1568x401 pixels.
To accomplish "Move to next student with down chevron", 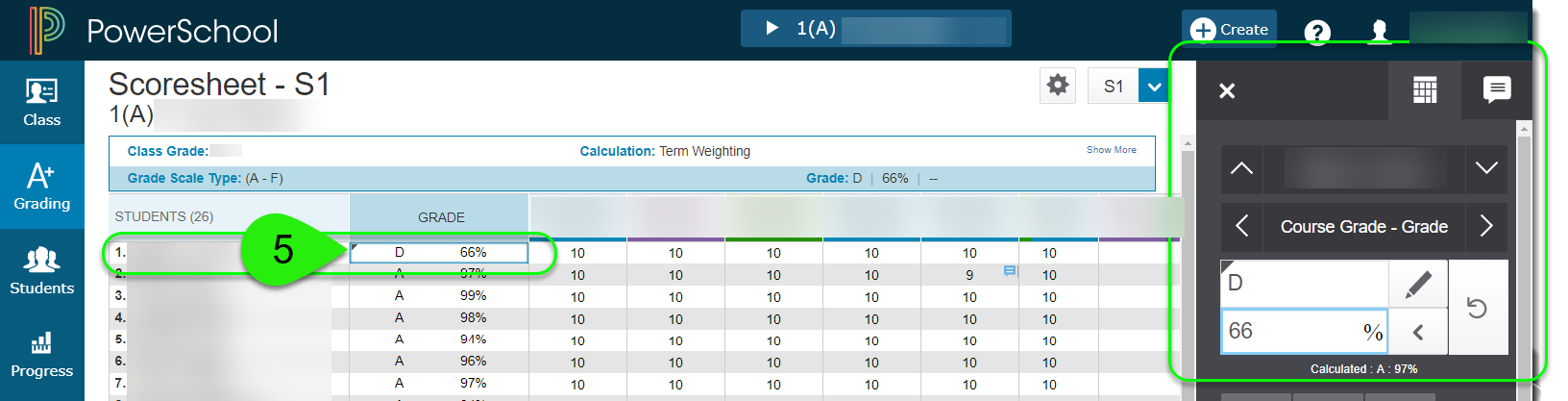I will pos(1486,168).
